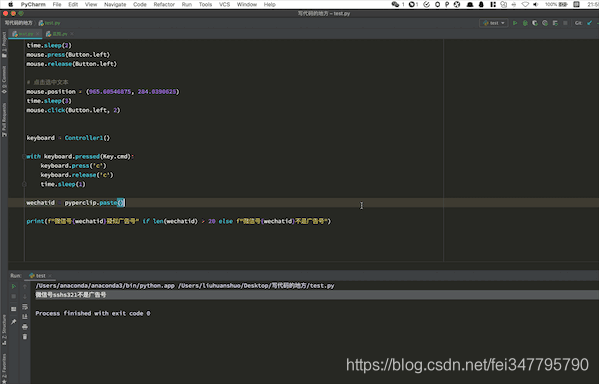Click the stop square in the Run panel
Image resolution: width=599 pixels, height=384 pixels.
coord(14,297)
